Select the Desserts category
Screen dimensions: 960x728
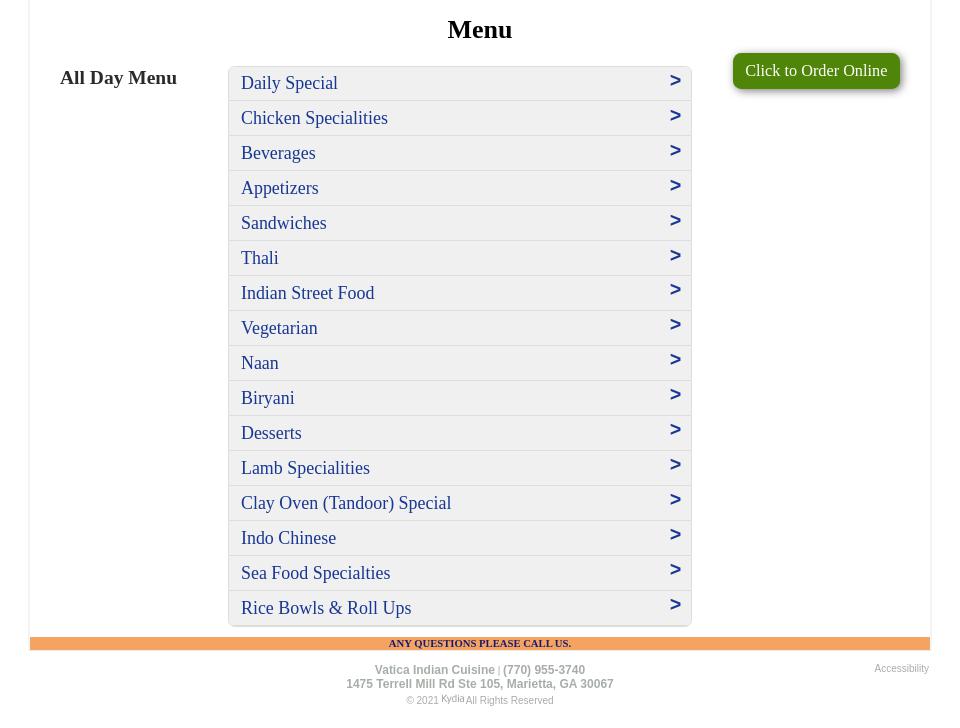pos(271,433)
